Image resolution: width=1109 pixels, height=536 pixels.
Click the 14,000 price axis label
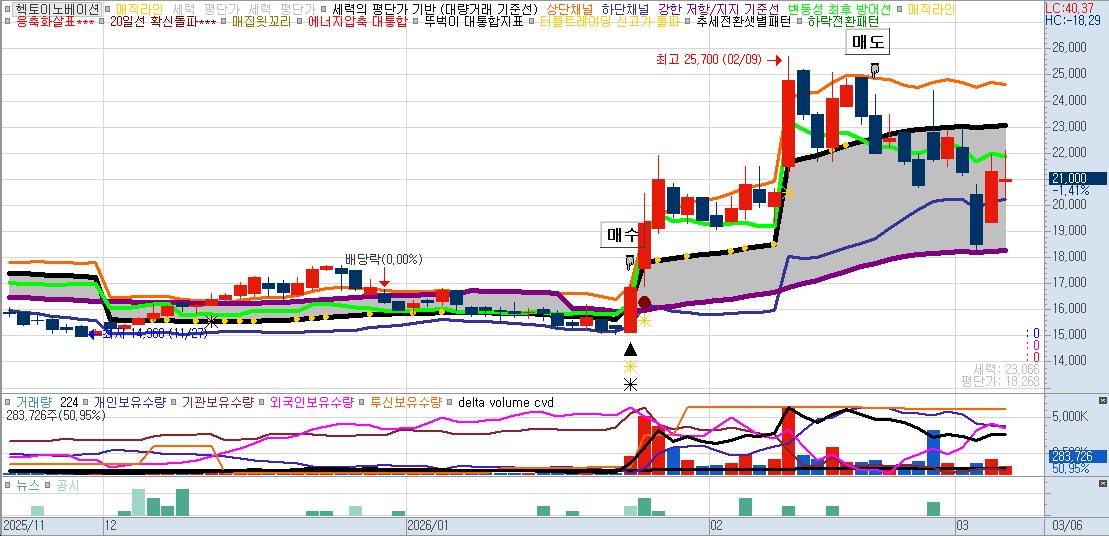pyautogui.click(x=1069, y=361)
